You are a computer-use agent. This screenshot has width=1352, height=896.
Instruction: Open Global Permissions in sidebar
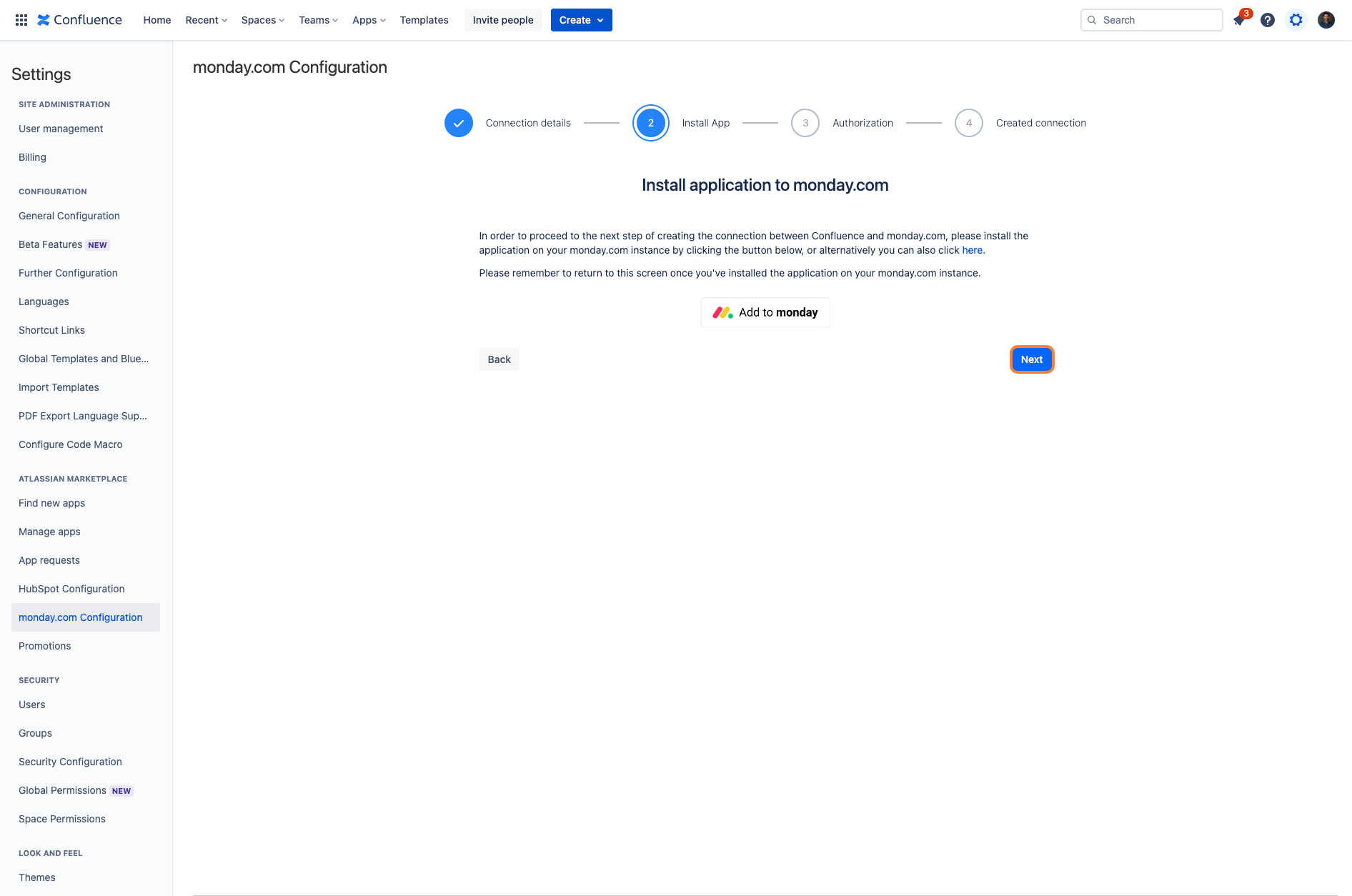coord(86,790)
